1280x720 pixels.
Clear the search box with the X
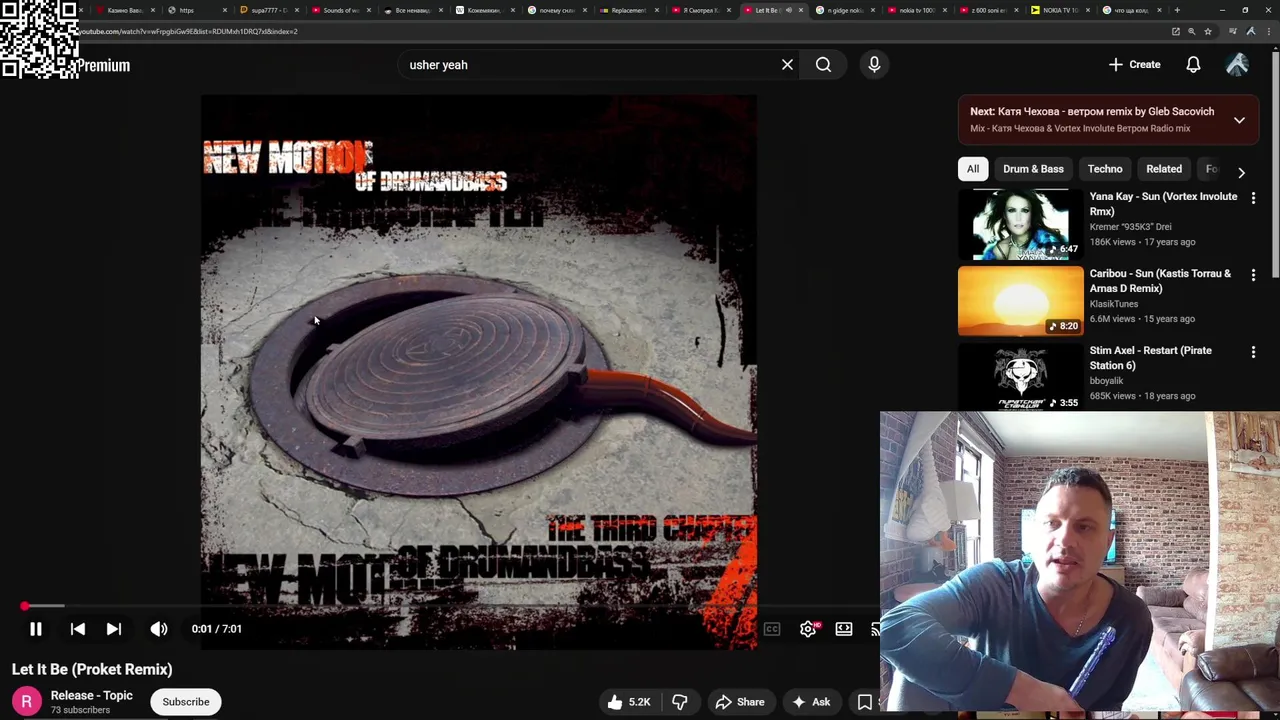[787, 65]
